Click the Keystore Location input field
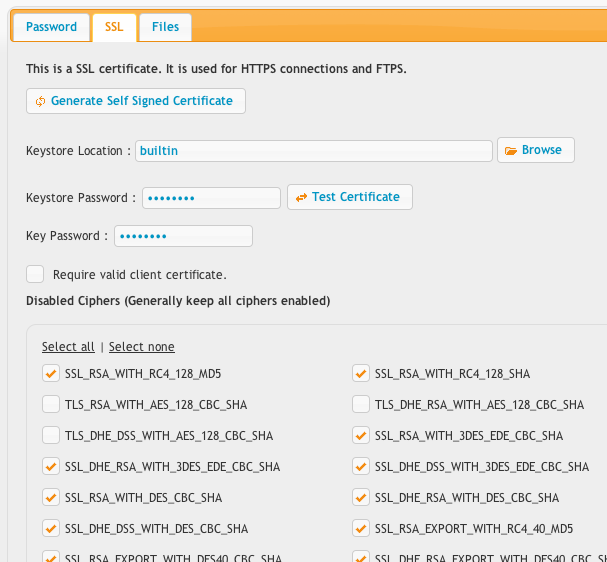This screenshot has width=607, height=562. click(x=314, y=151)
